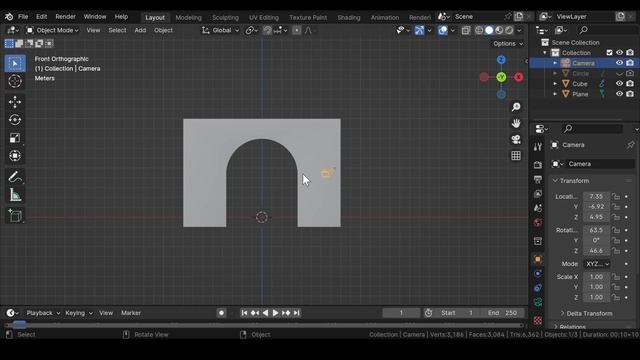Select the Rotate tool
640x360 pixels.
(15, 120)
